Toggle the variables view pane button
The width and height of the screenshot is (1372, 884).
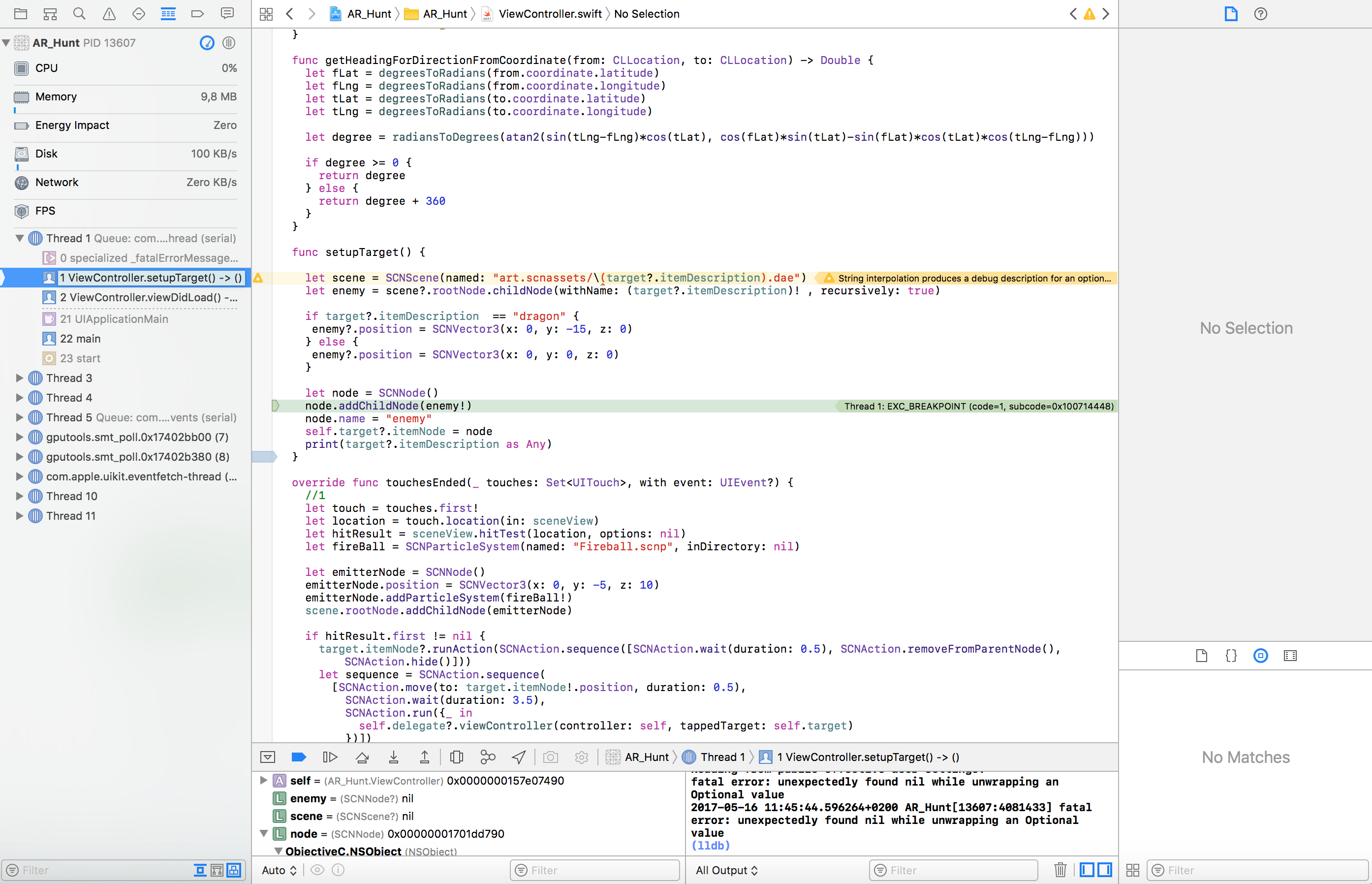(1087, 870)
